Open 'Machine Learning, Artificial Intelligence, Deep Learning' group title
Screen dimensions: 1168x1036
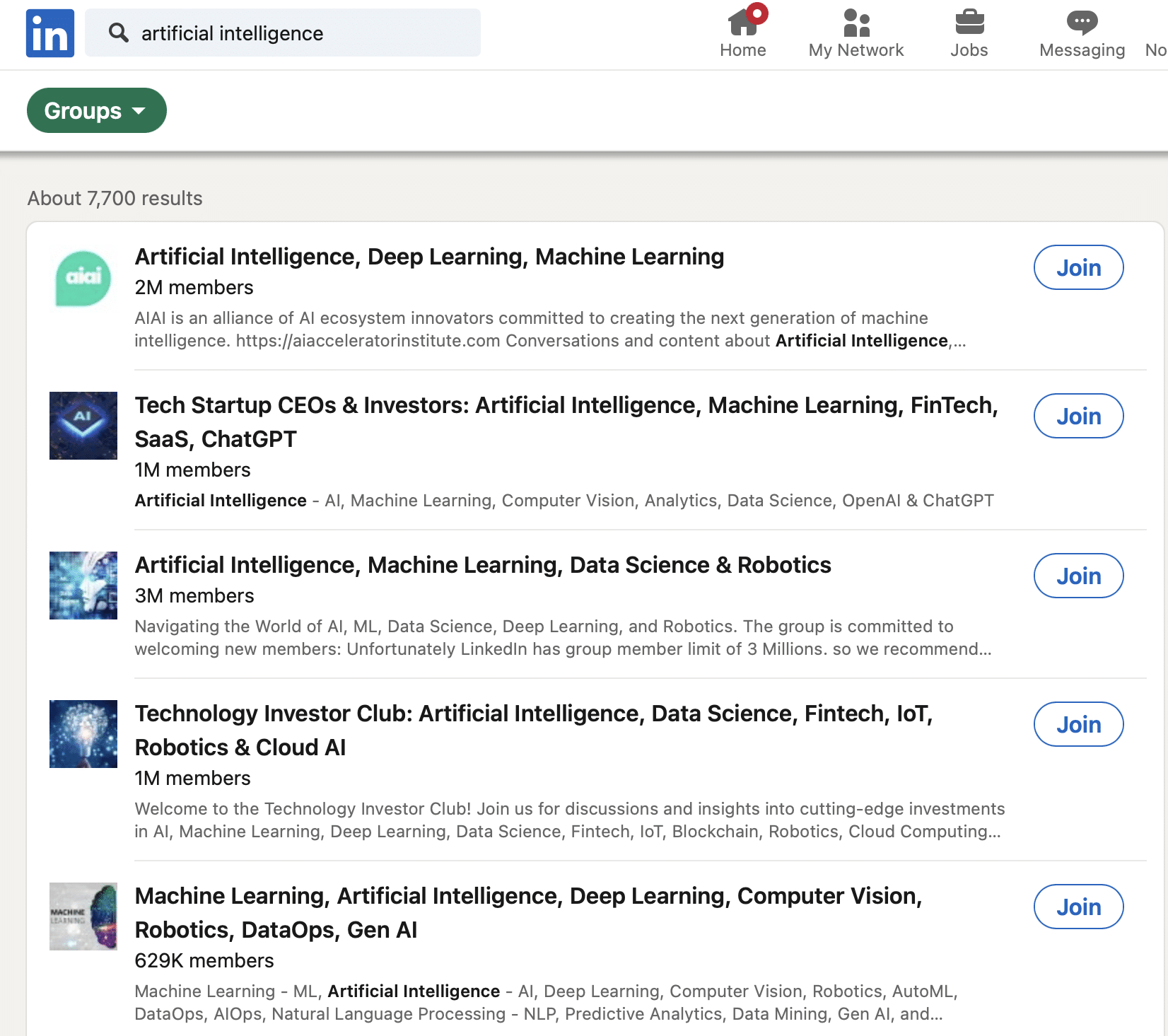(529, 913)
